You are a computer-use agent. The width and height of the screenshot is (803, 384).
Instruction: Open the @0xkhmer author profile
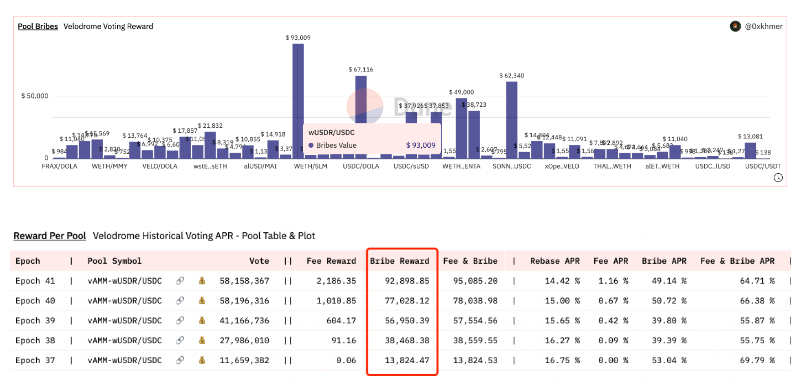(x=763, y=26)
